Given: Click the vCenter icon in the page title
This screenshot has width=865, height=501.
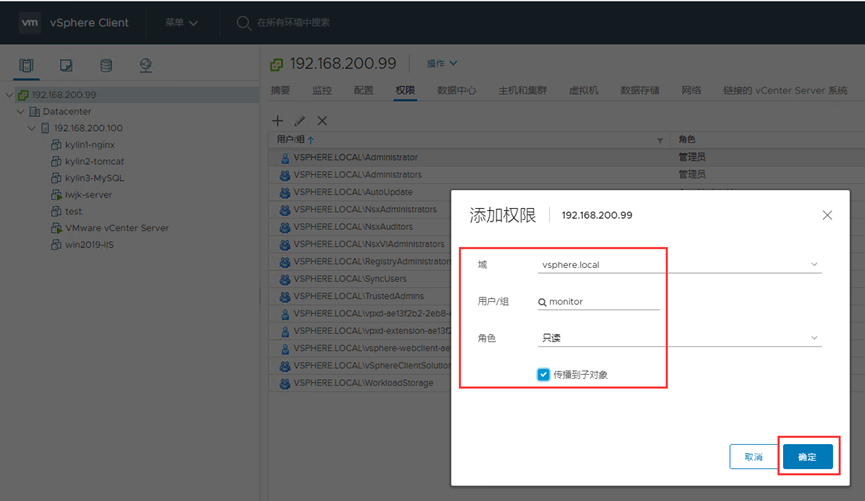Looking at the screenshot, I should point(276,65).
